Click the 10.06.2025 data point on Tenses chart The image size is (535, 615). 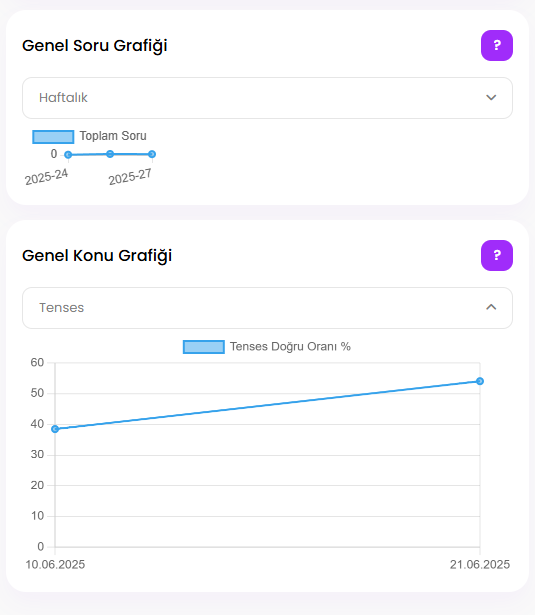[55, 429]
